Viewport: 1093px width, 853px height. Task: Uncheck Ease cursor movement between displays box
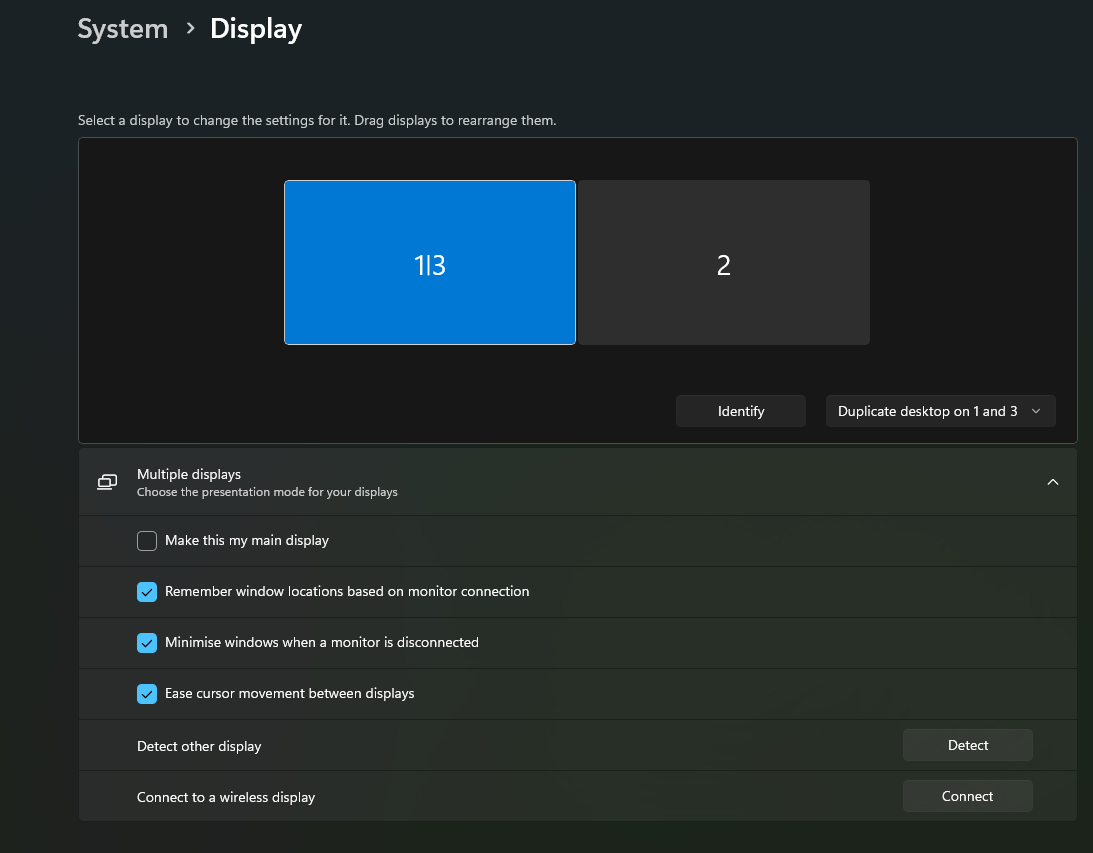[x=147, y=694]
